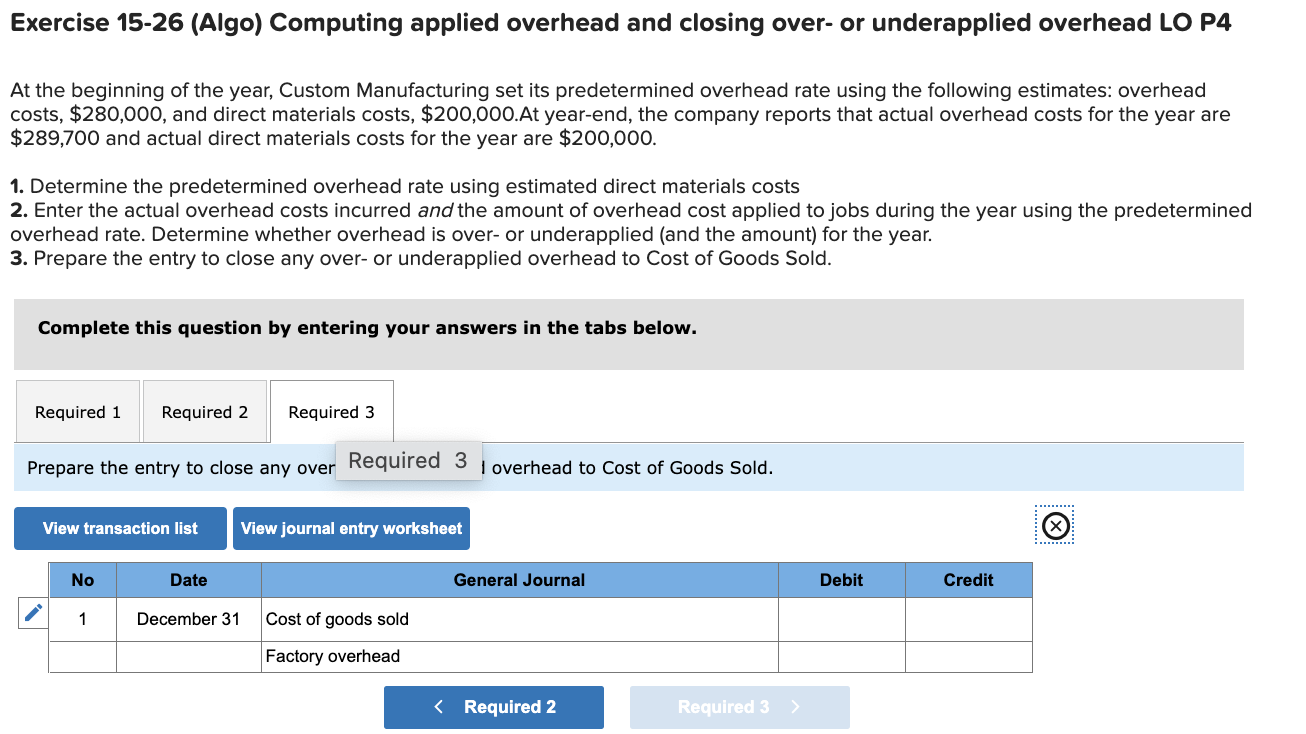Click the < Required 2 navigation button
The width and height of the screenshot is (1306, 734).
(x=494, y=707)
